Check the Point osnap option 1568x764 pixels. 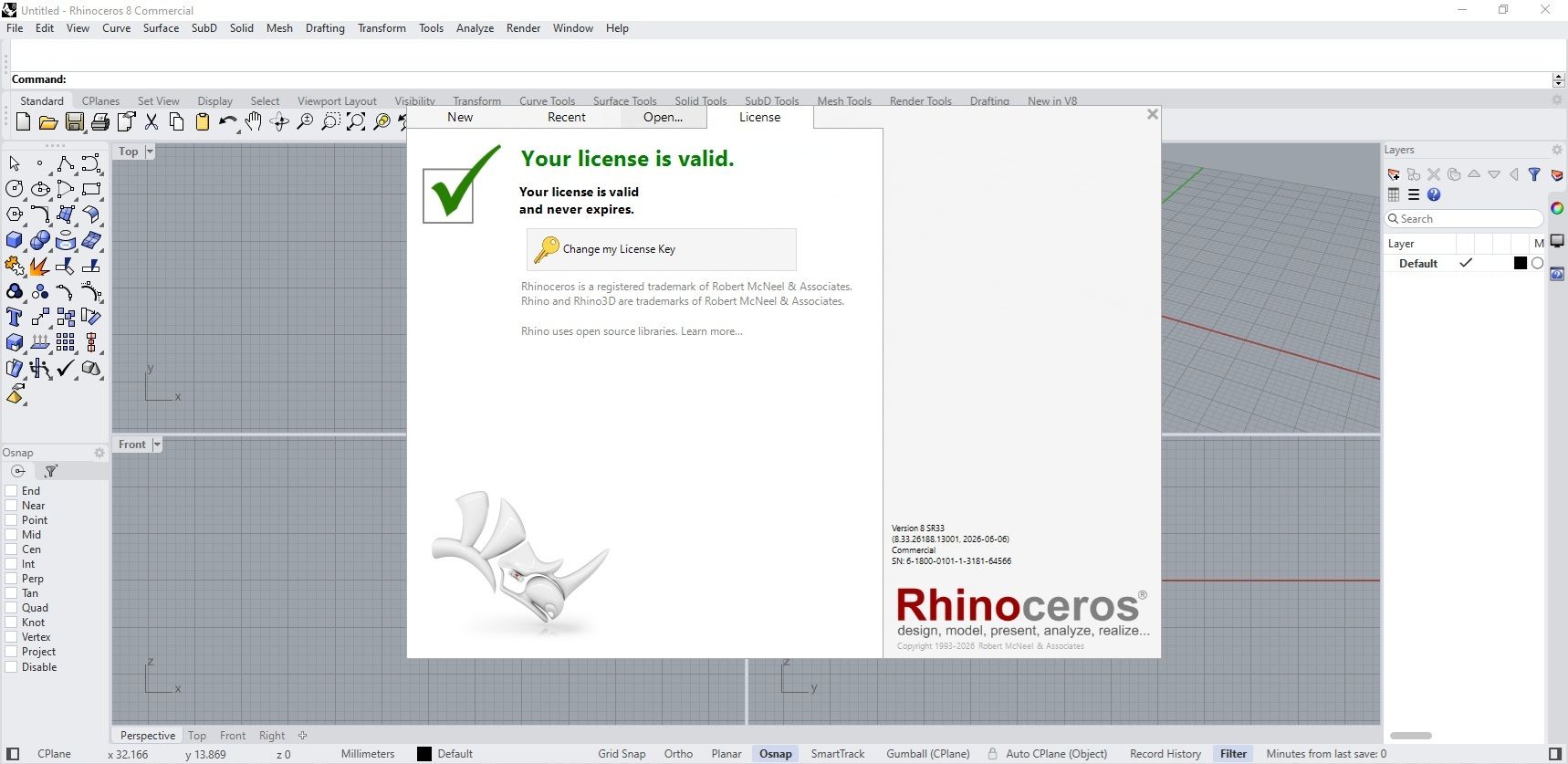pyautogui.click(x=12, y=520)
